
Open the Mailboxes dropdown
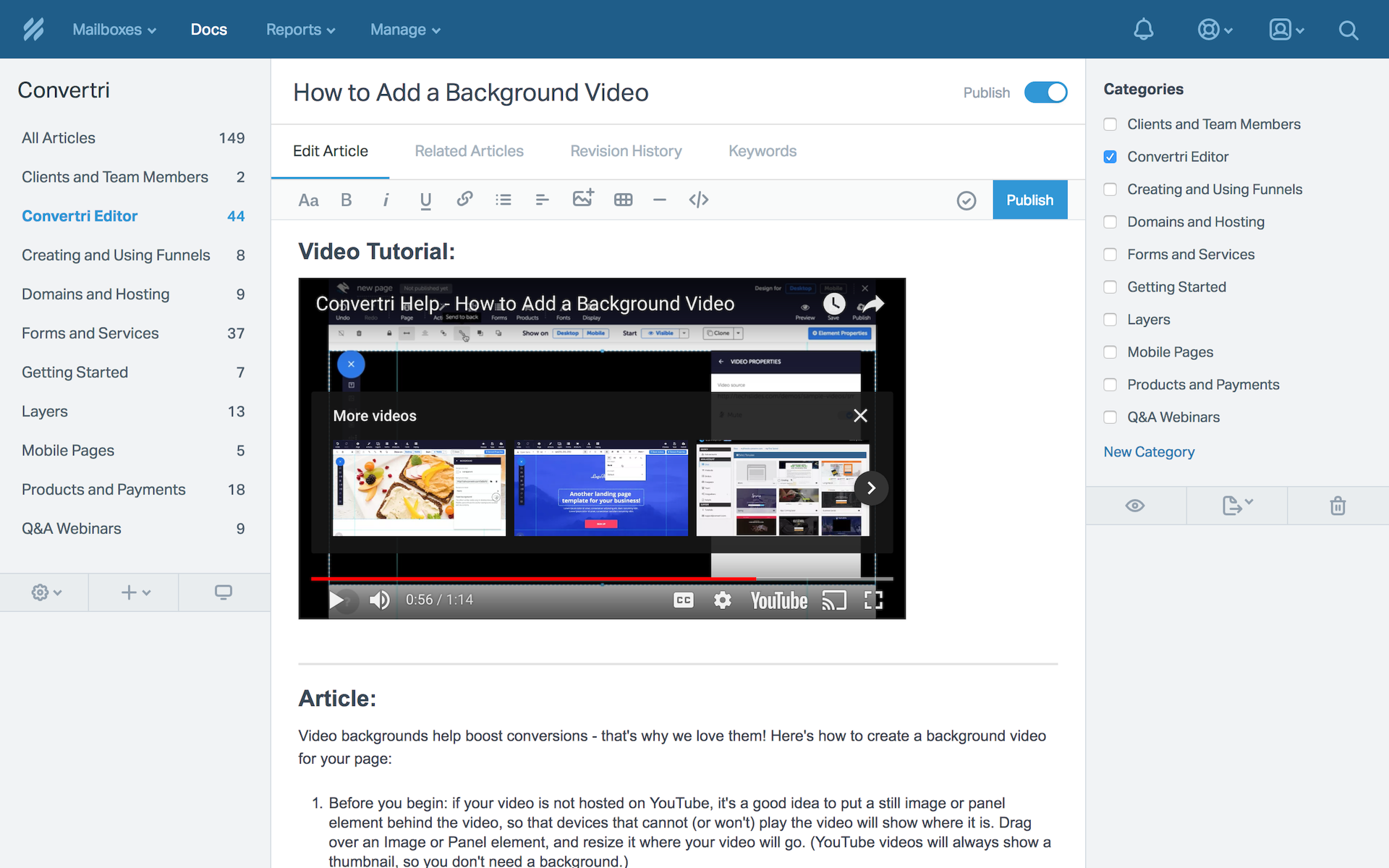pyautogui.click(x=114, y=30)
